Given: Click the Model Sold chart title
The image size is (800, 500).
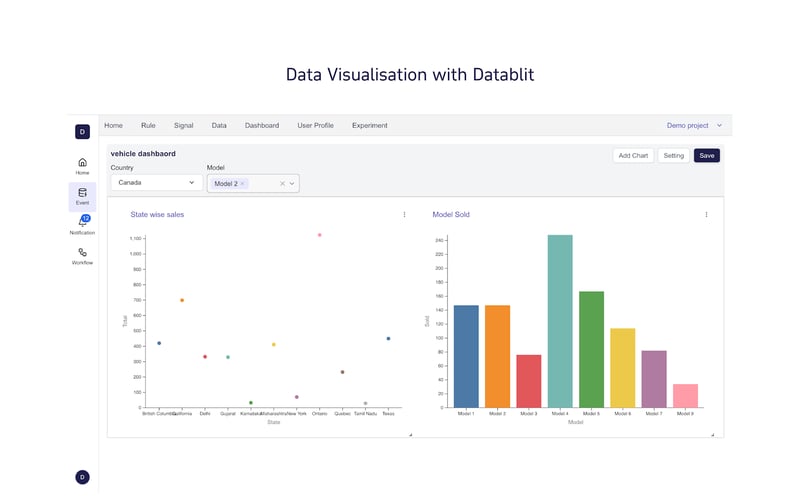Looking at the screenshot, I should 451,215.
